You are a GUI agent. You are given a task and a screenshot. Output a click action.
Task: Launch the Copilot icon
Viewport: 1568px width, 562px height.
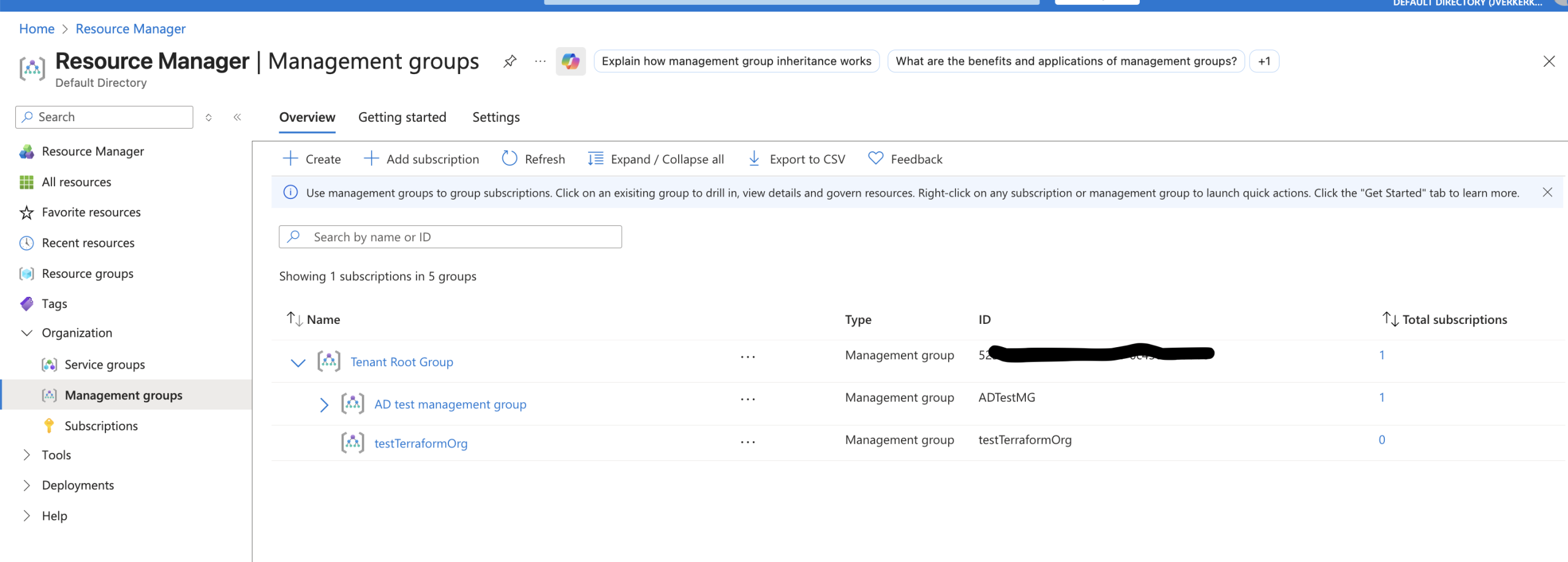[571, 61]
